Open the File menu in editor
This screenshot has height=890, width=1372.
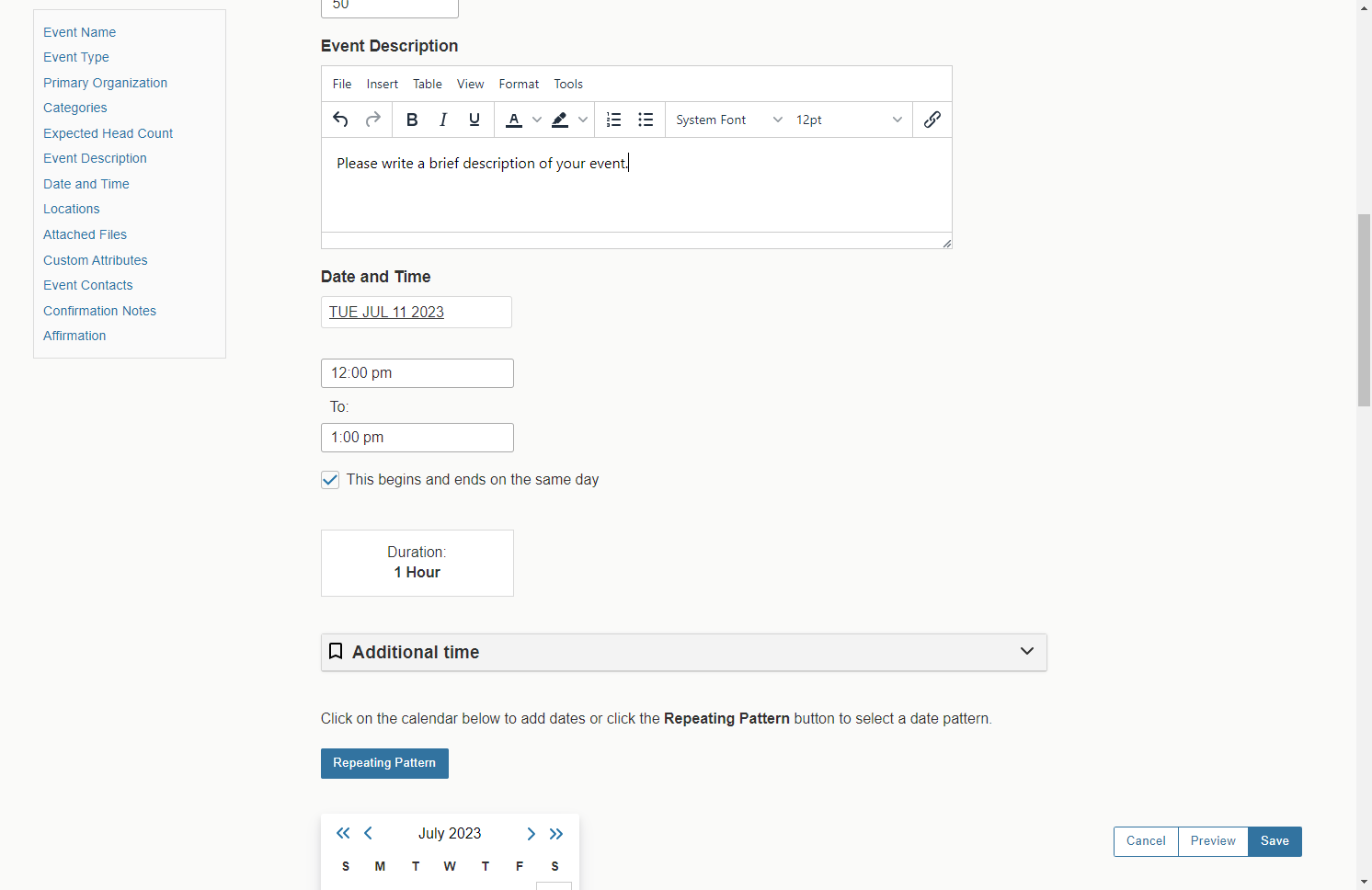pyautogui.click(x=342, y=84)
